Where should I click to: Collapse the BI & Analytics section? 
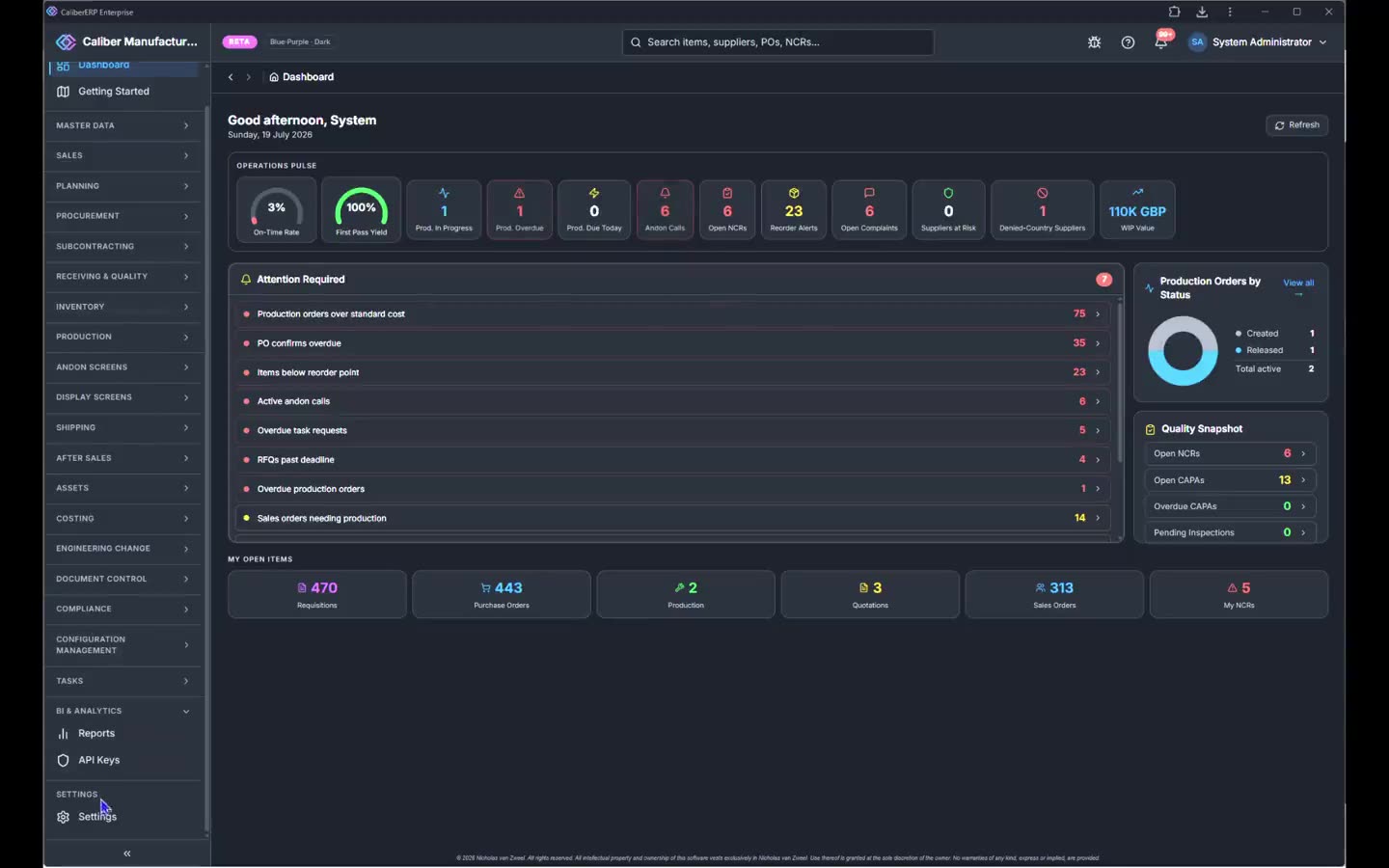pos(123,711)
